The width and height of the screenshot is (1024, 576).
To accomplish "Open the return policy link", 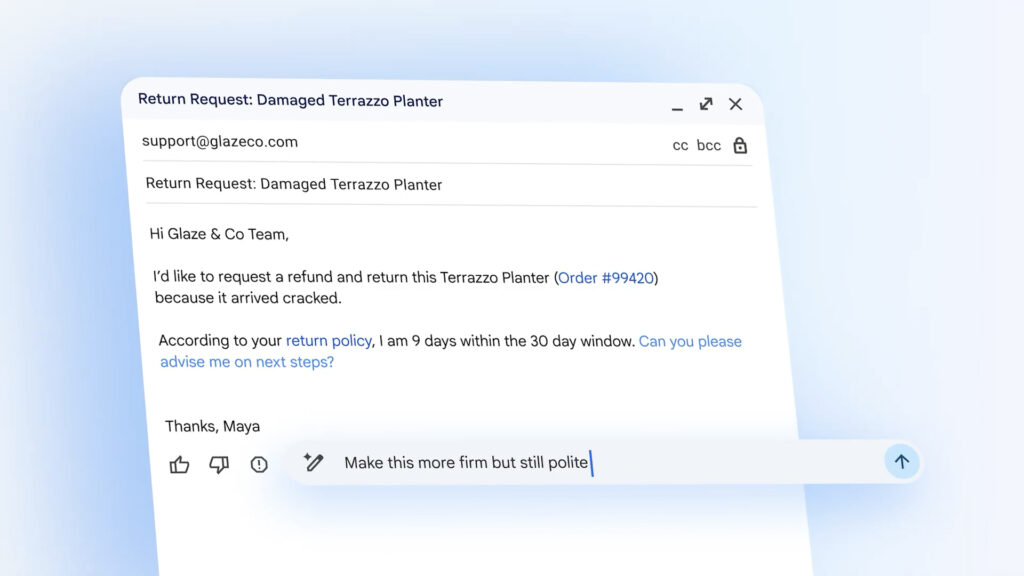I will click(329, 341).
